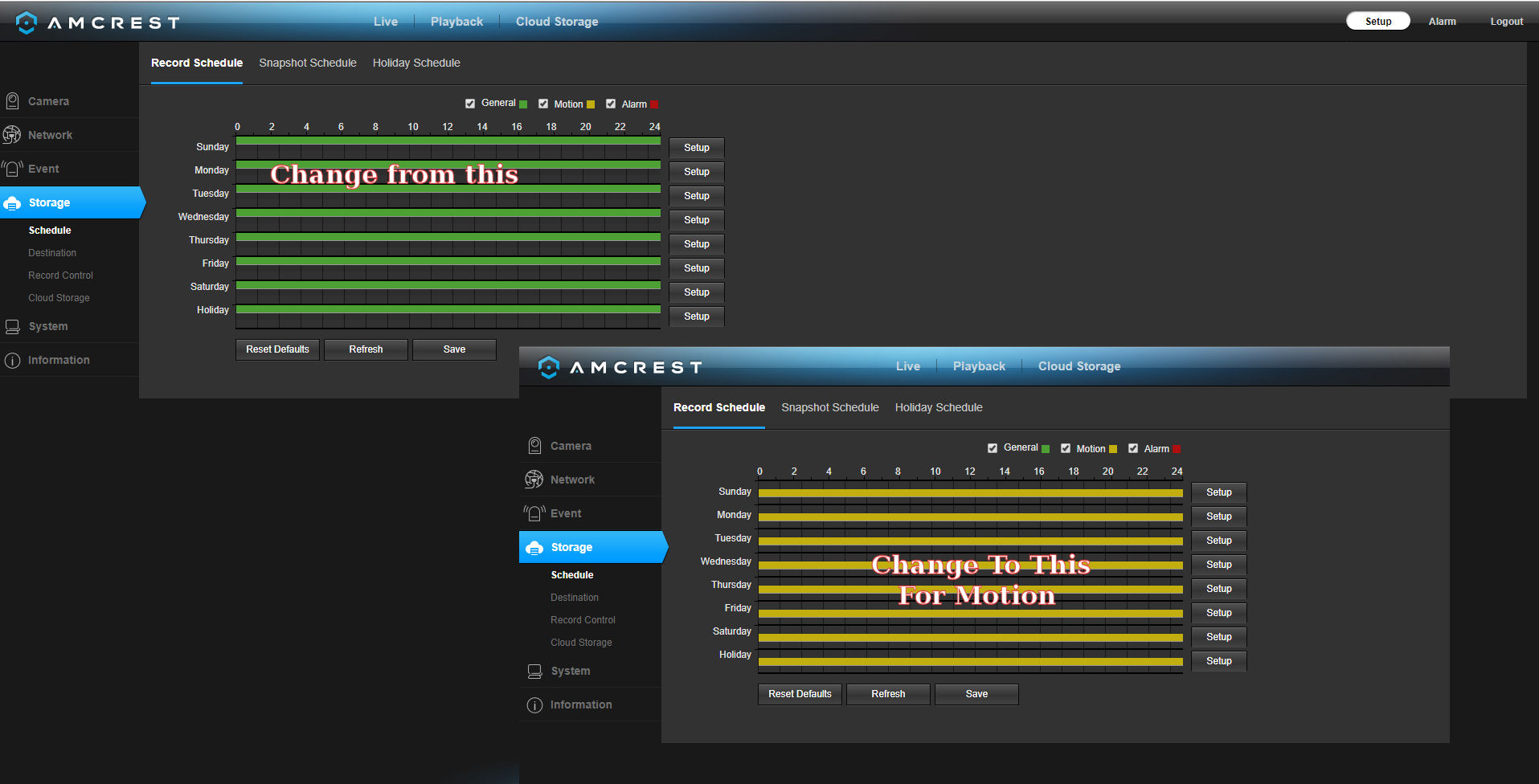Toggle Alarm checkbox in lower overlay schedule

coord(1133,448)
